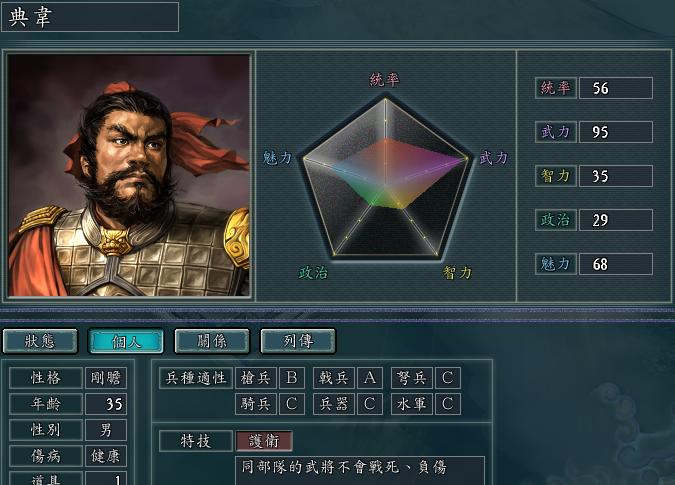Viewport: 675px width, 485px height.
Task: Click the 性格 value 剛膽
Action: click(x=106, y=378)
